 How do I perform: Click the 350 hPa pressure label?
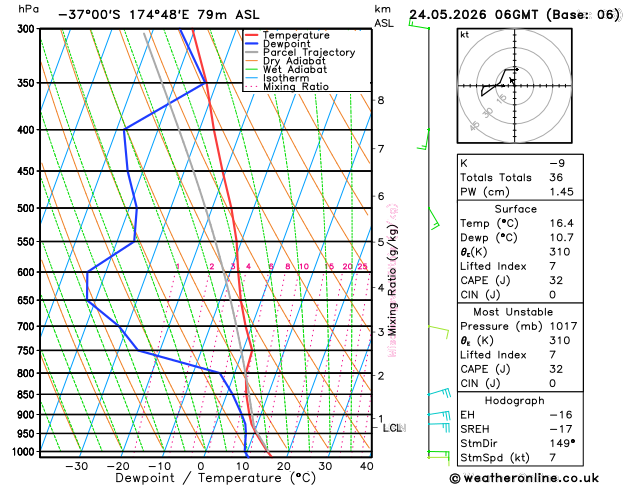pos(28,83)
